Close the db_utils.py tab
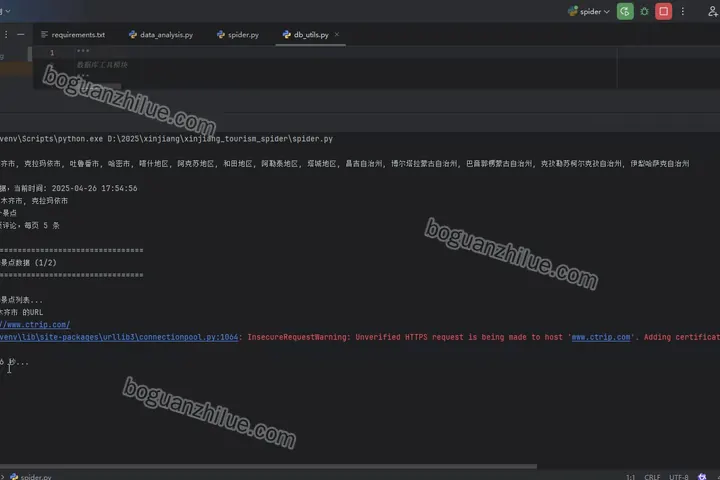Image resolution: width=720 pixels, height=480 pixels. pos(337,34)
